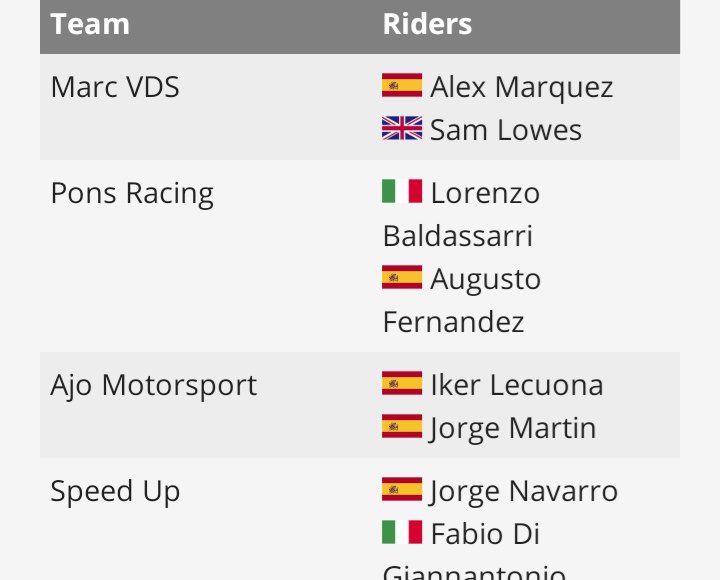Screen dimensions: 720x580
Task: Click the Spanish flag beside Iker Lecuona
Action: tap(401, 383)
